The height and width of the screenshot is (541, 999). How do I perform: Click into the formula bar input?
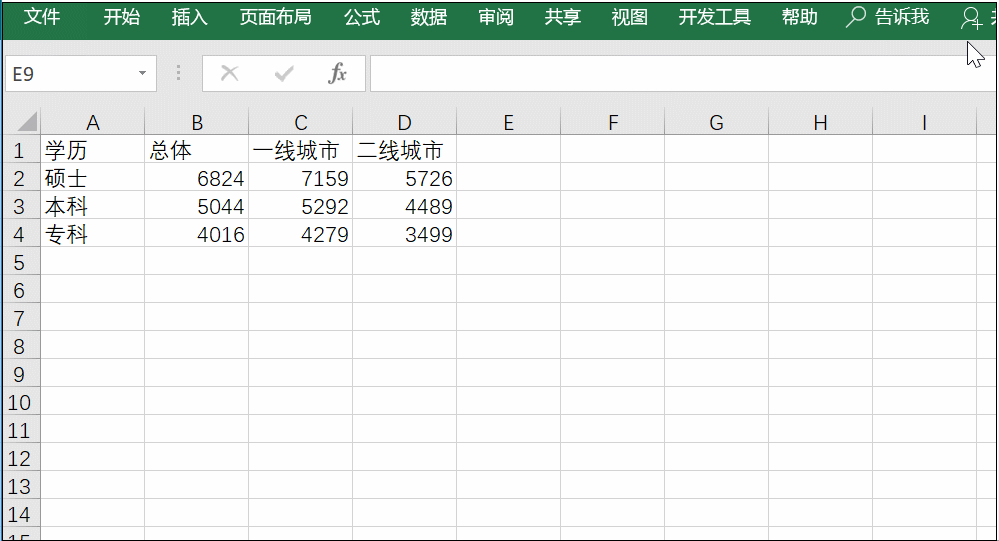[x=683, y=73]
